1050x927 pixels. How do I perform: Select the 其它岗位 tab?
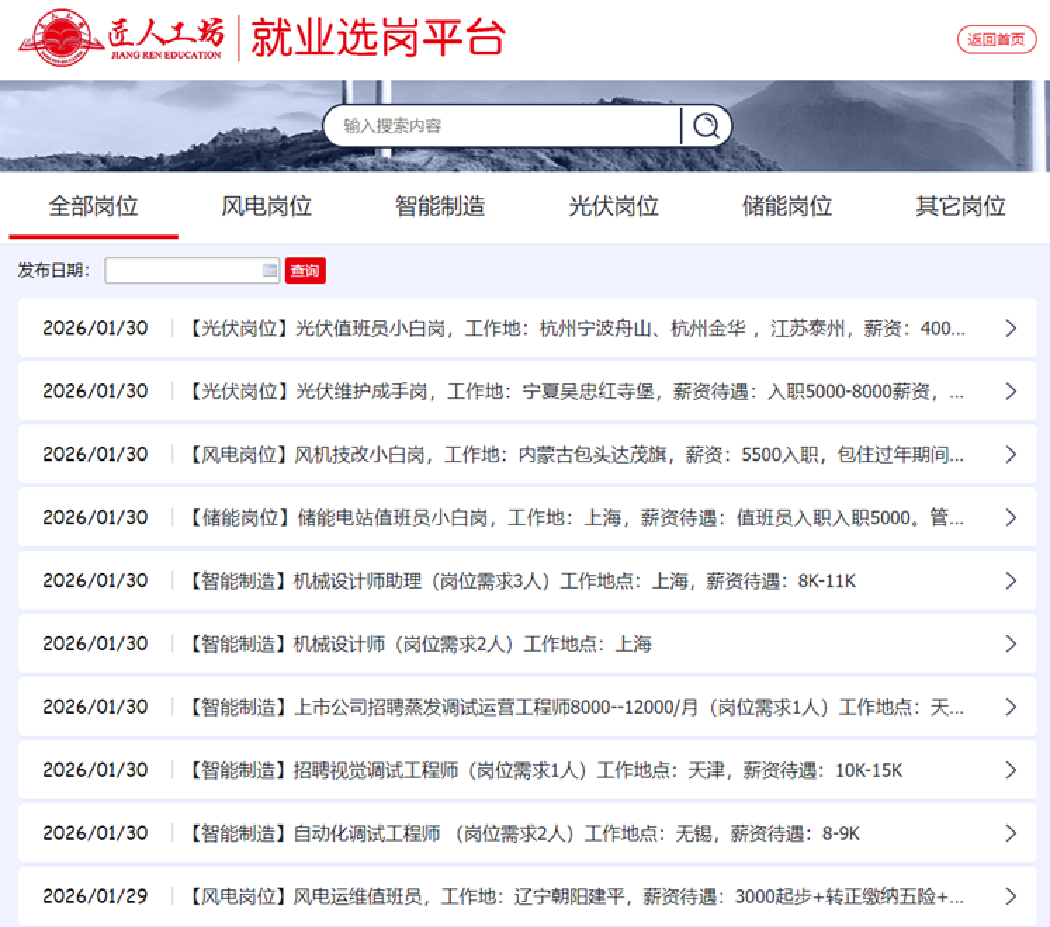point(960,207)
